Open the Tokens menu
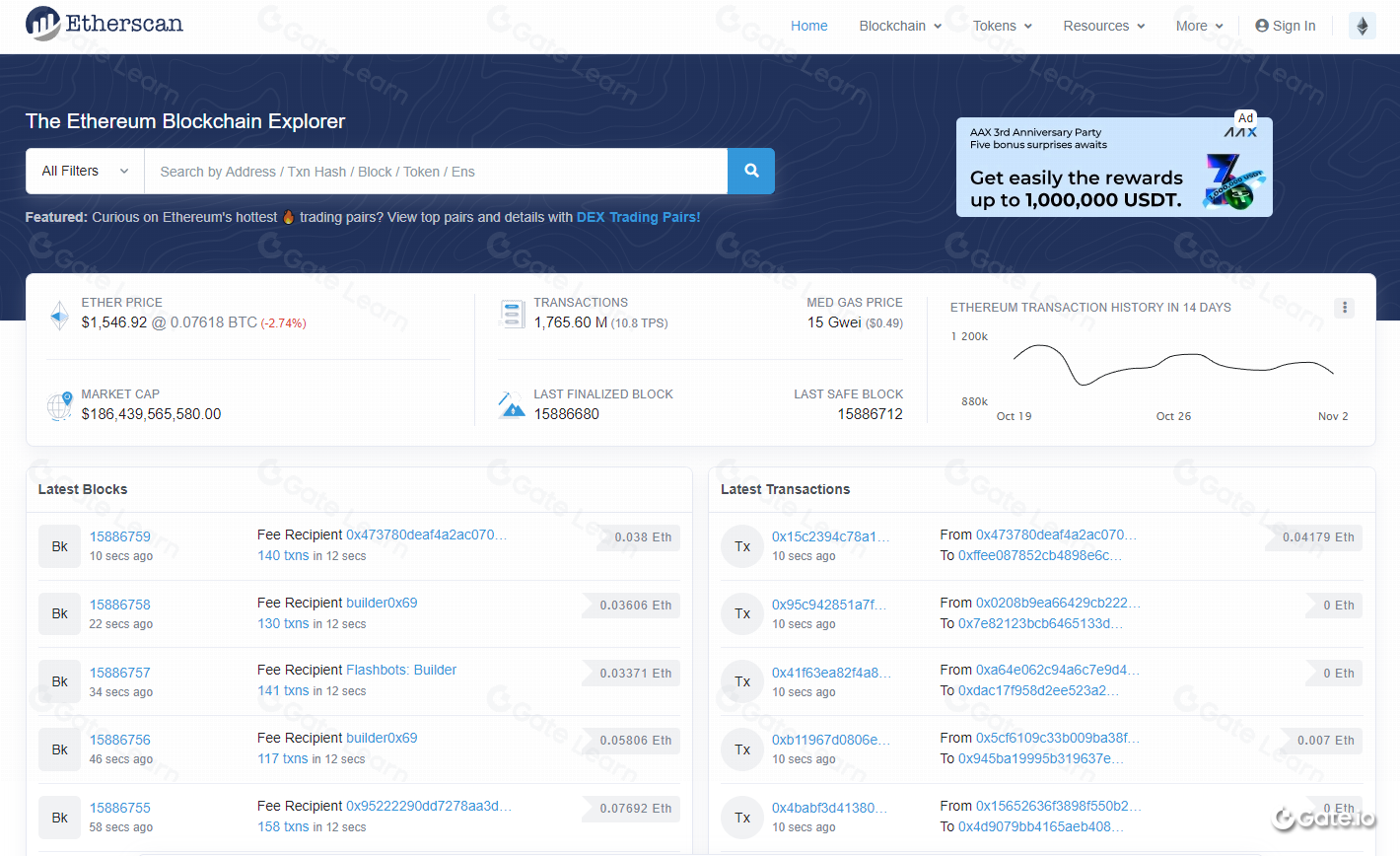Screen dimensions: 1400x856 click(1001, 26)
